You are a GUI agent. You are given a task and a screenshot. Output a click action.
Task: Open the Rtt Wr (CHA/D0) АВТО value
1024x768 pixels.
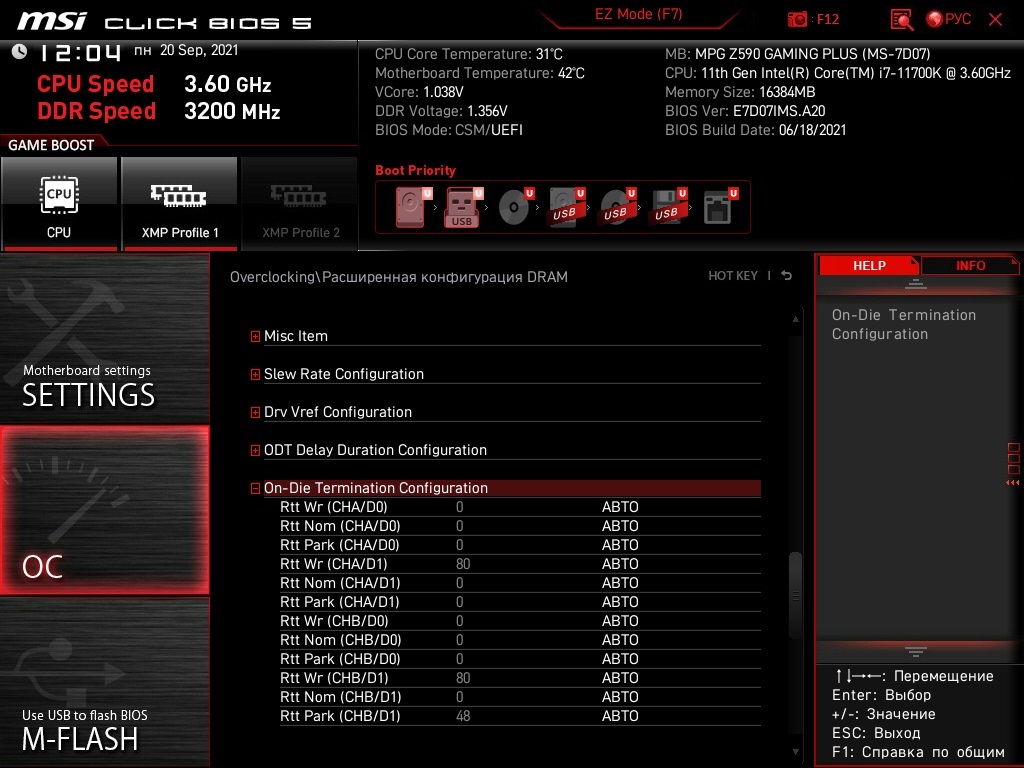click(620, 507)
